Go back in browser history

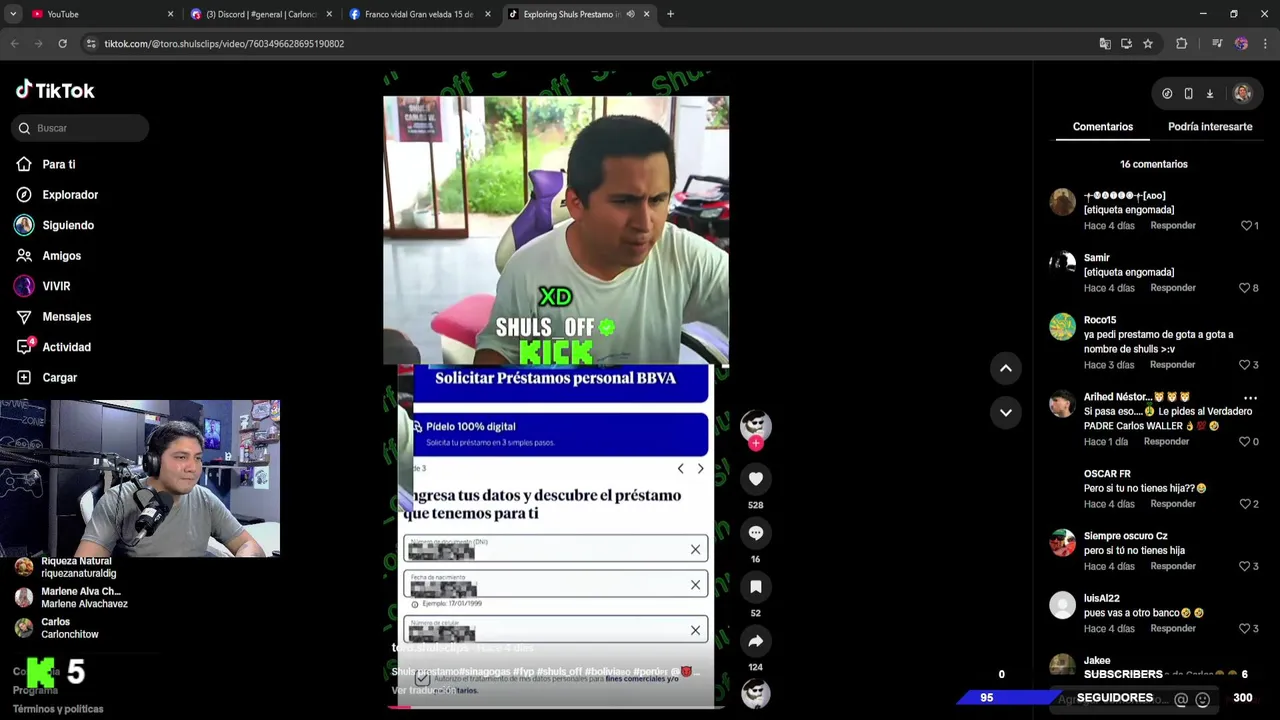(x=14, y=44)
